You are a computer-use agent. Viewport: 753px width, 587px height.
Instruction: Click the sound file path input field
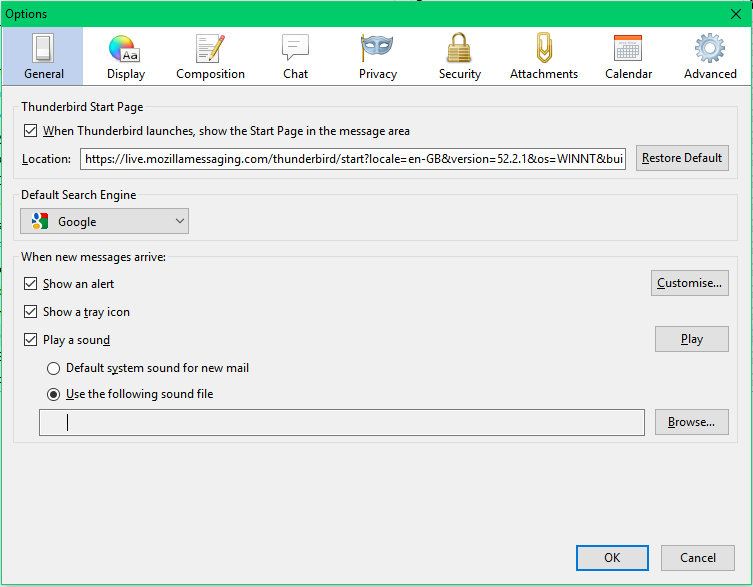[x=342, y=422]
